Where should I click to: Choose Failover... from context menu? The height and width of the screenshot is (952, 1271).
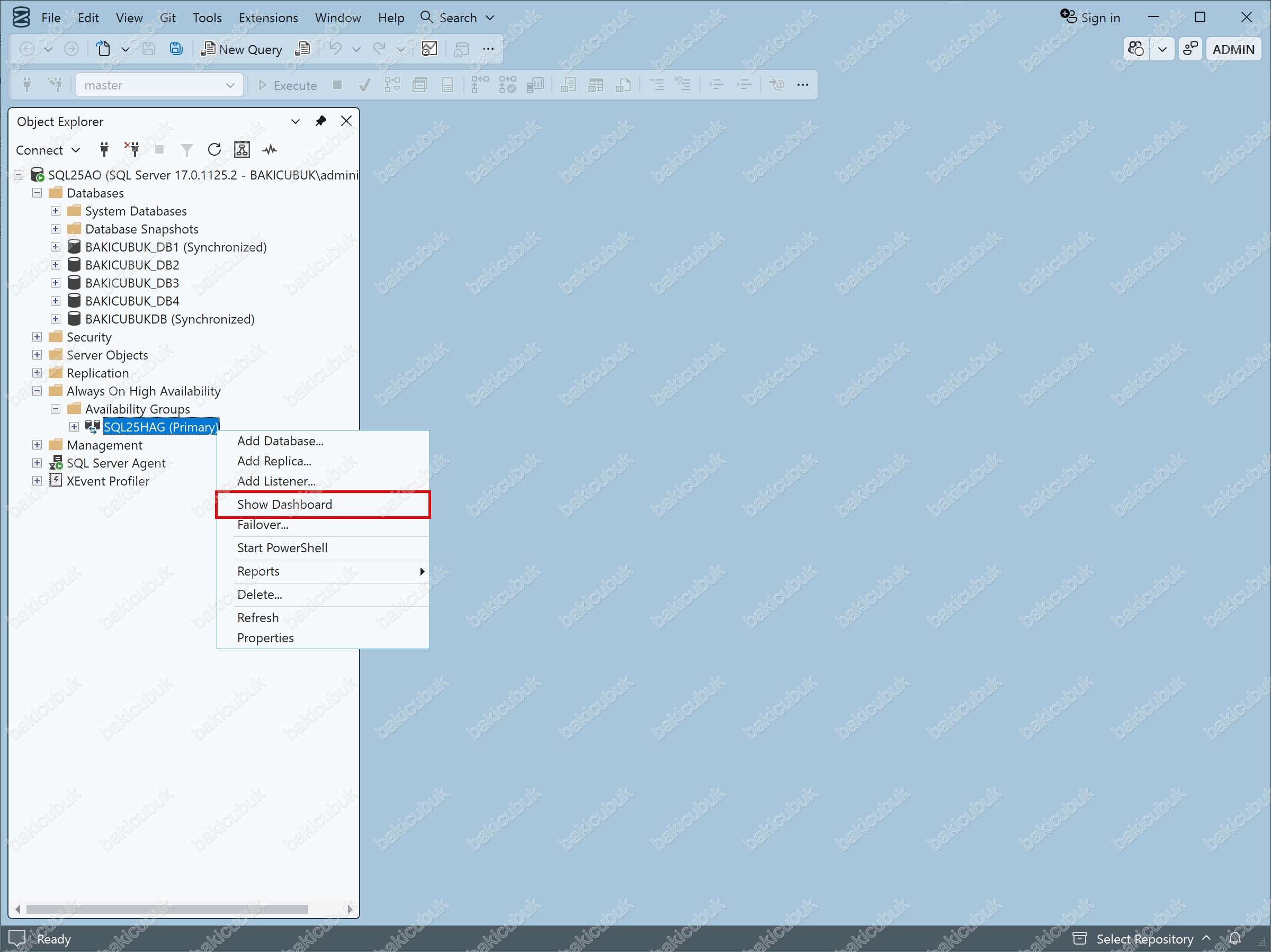click(323, 525)
